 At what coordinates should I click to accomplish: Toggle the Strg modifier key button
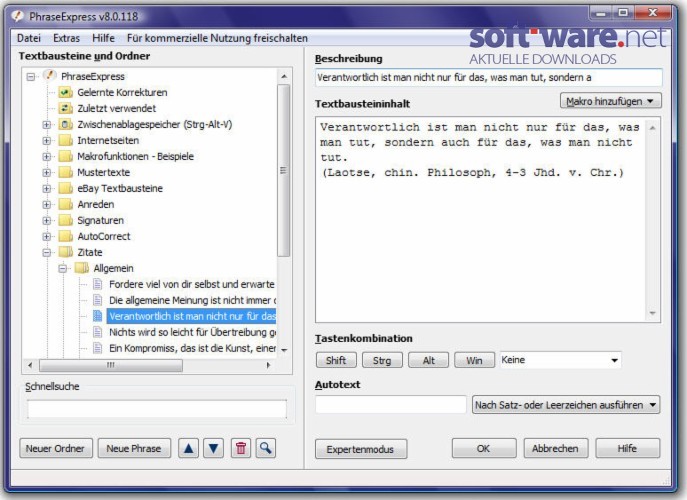[x=382, y=360]
